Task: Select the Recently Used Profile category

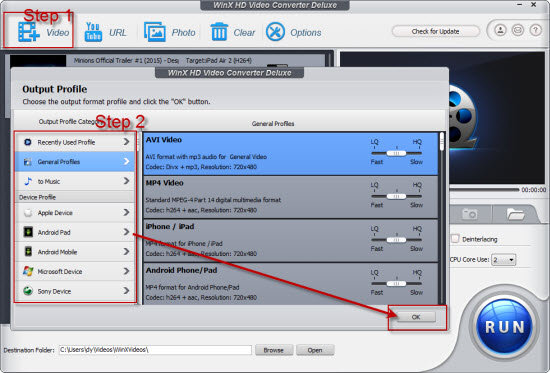Action: coord(75,142)
